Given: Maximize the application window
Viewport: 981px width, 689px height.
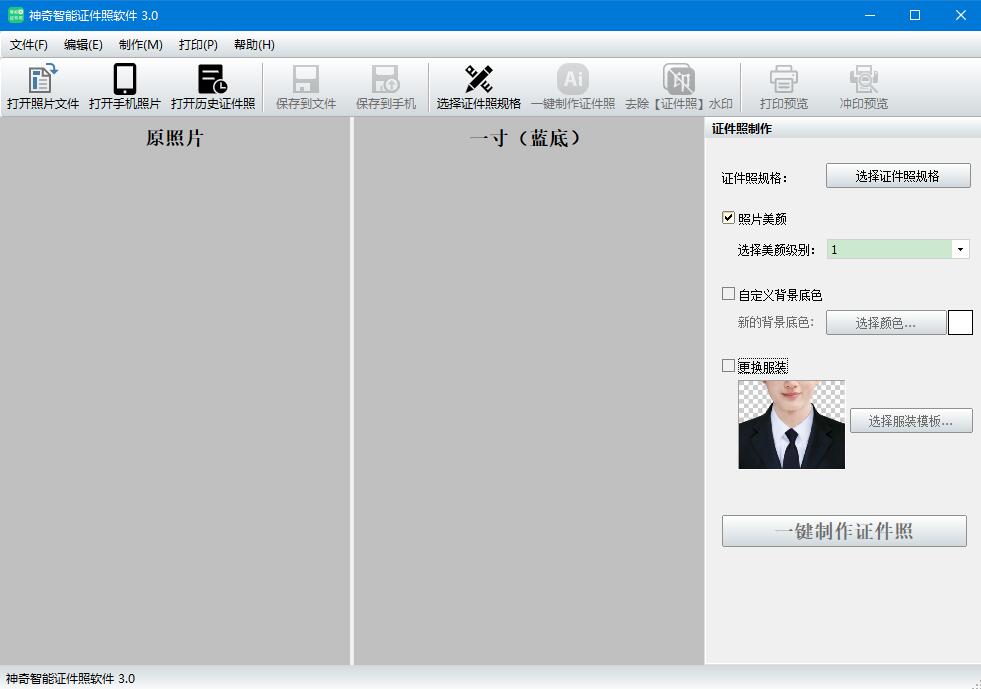Looking at the screenshot, I should coord(915,15).
